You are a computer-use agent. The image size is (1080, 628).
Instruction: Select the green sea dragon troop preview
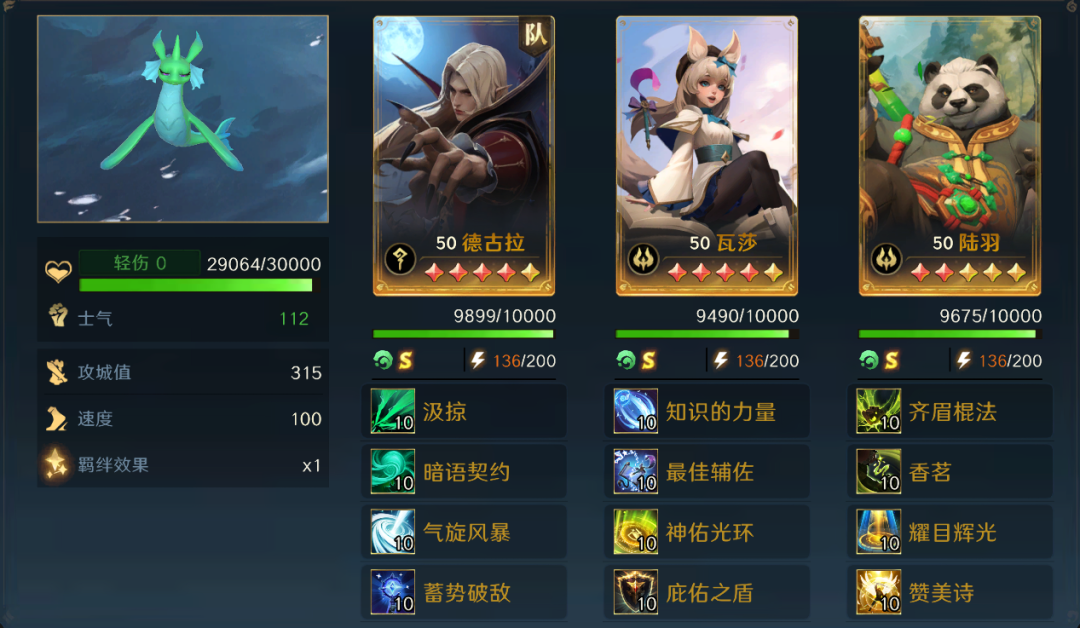pos(183,119)
